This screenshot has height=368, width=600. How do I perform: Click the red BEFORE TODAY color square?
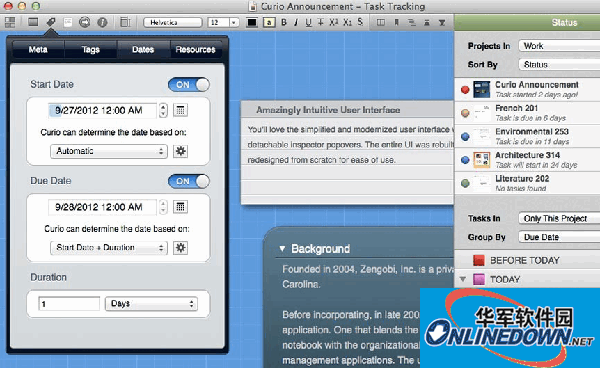point(479,261)
